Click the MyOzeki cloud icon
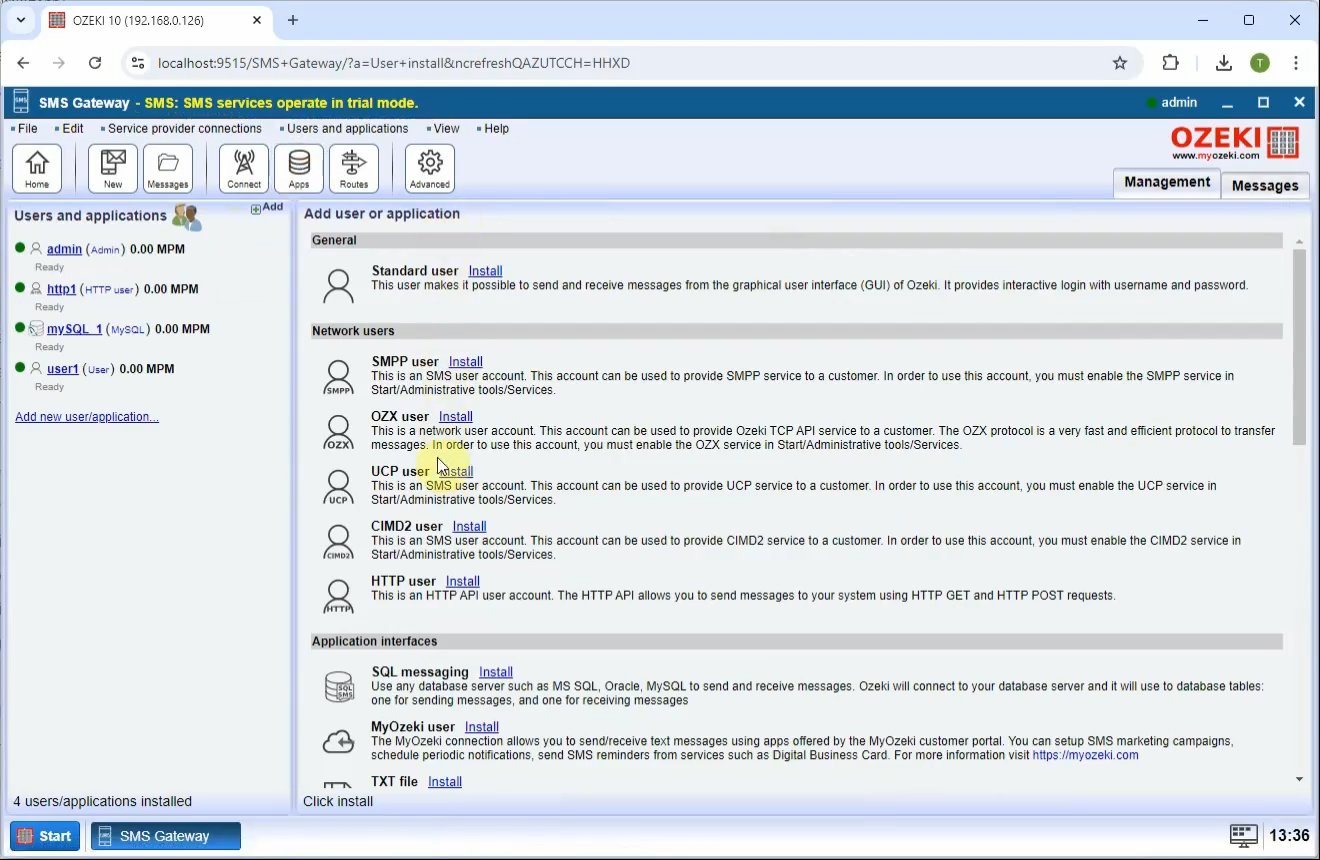The width and height of the screenshot is (1320, 860). click(x=338, y=741)
